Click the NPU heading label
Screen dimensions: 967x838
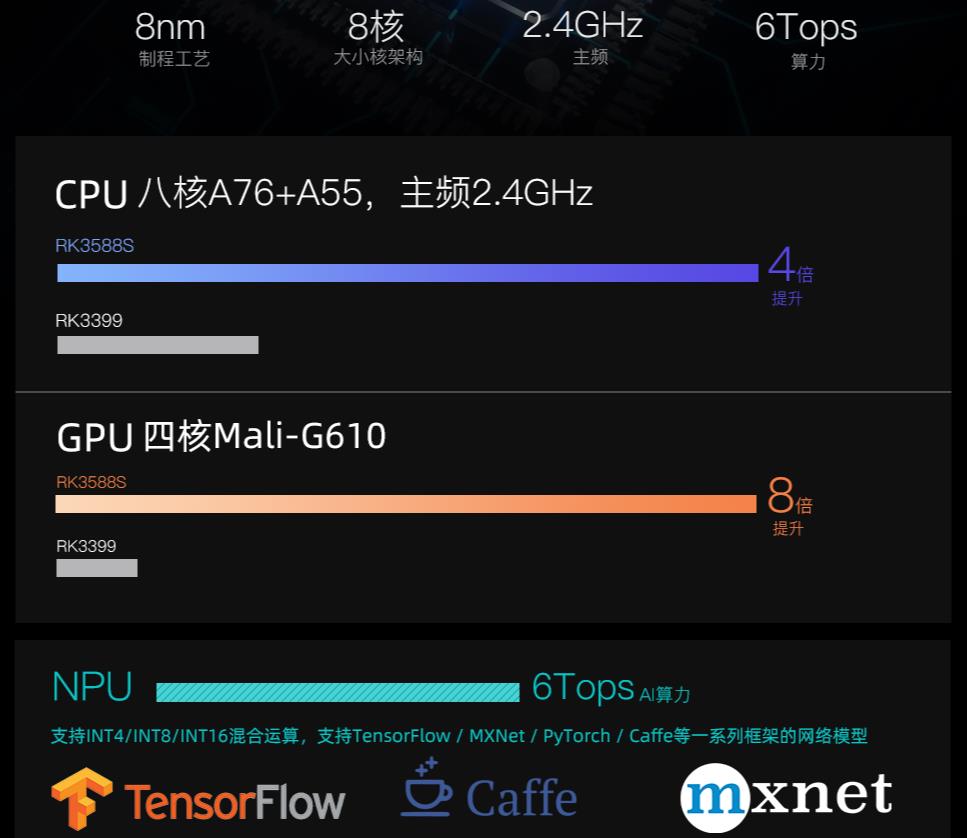tap(92, 687)
